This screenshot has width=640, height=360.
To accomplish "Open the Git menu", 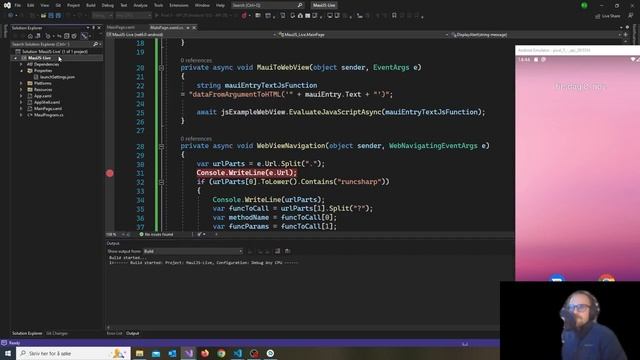I will pyautogui.click(x=58, y=5).
